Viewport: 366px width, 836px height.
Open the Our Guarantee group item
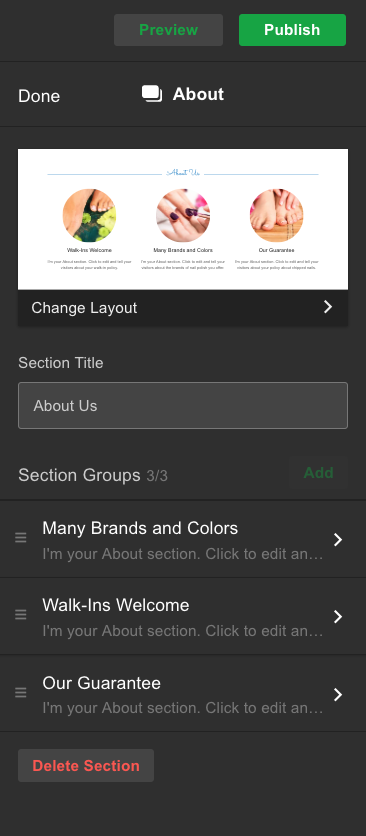(183, 694)
